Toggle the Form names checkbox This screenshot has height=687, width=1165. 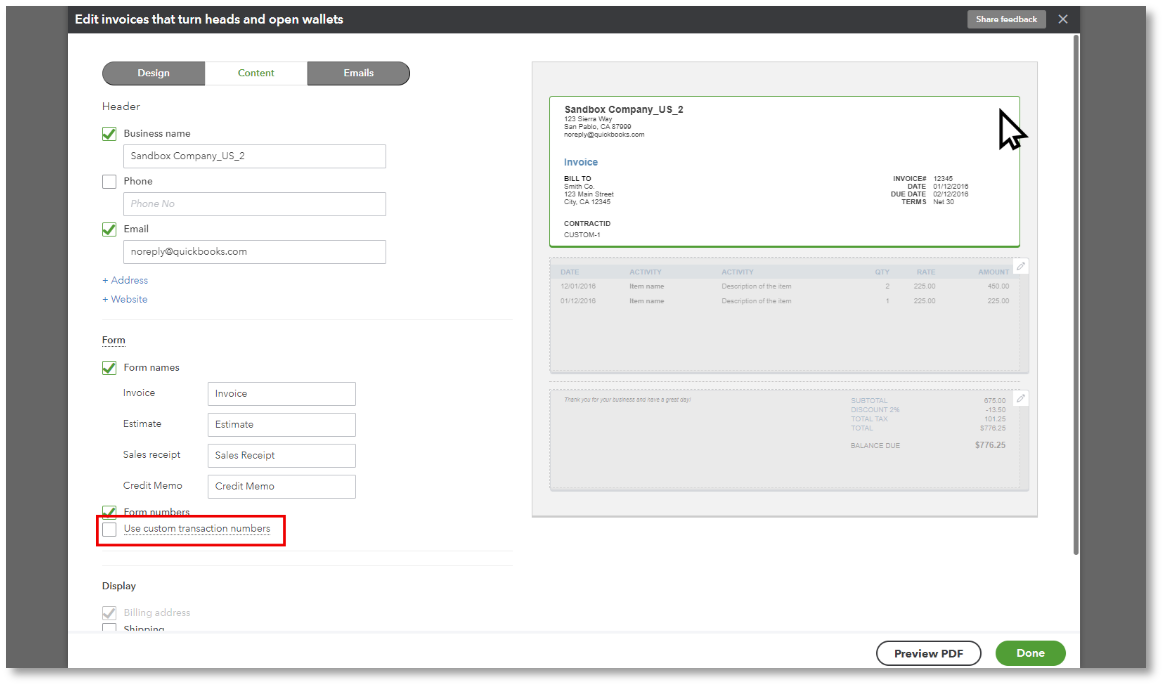pos(110,368)
